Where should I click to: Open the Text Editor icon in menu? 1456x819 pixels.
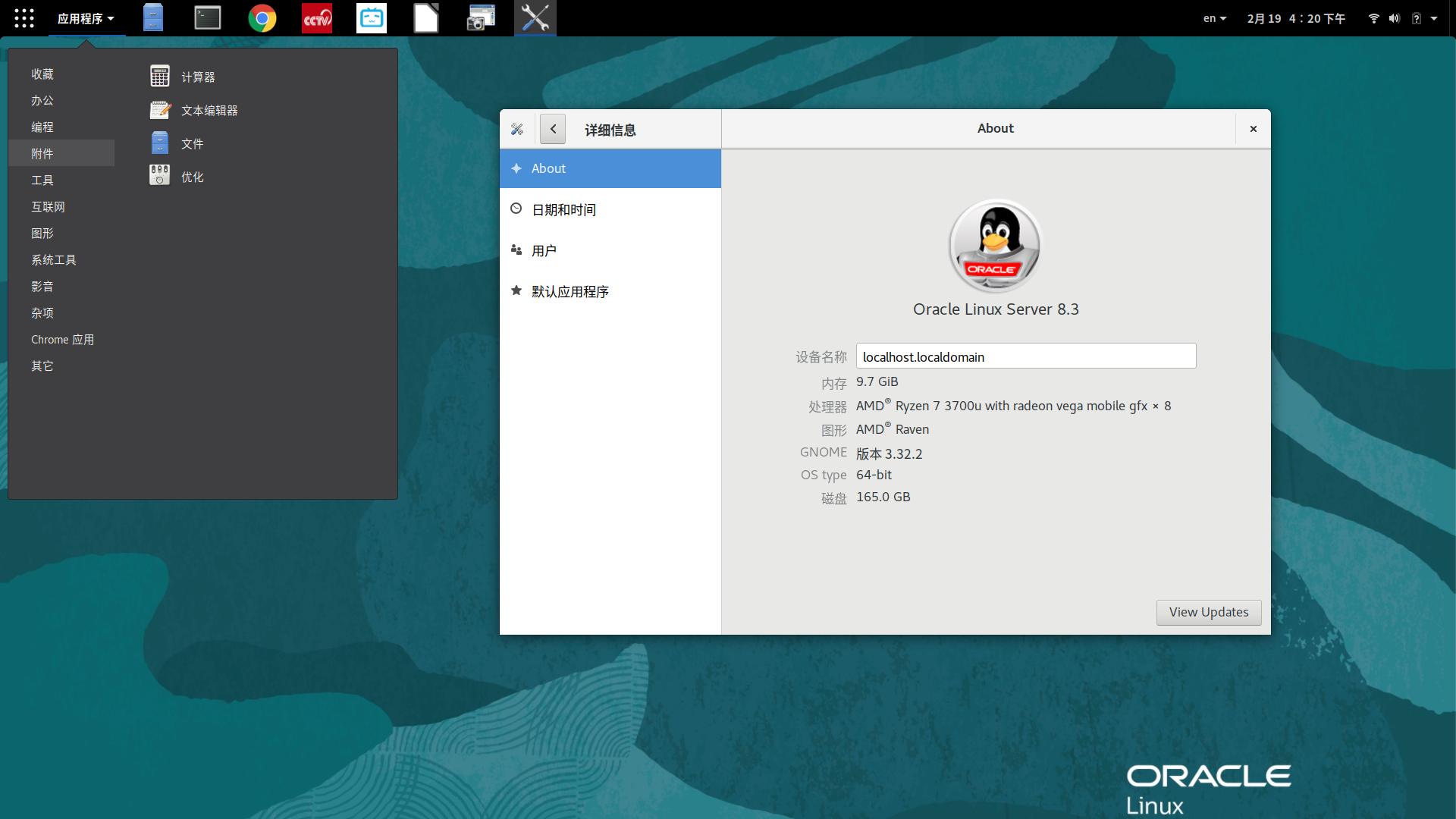click(x=160, y=110)
